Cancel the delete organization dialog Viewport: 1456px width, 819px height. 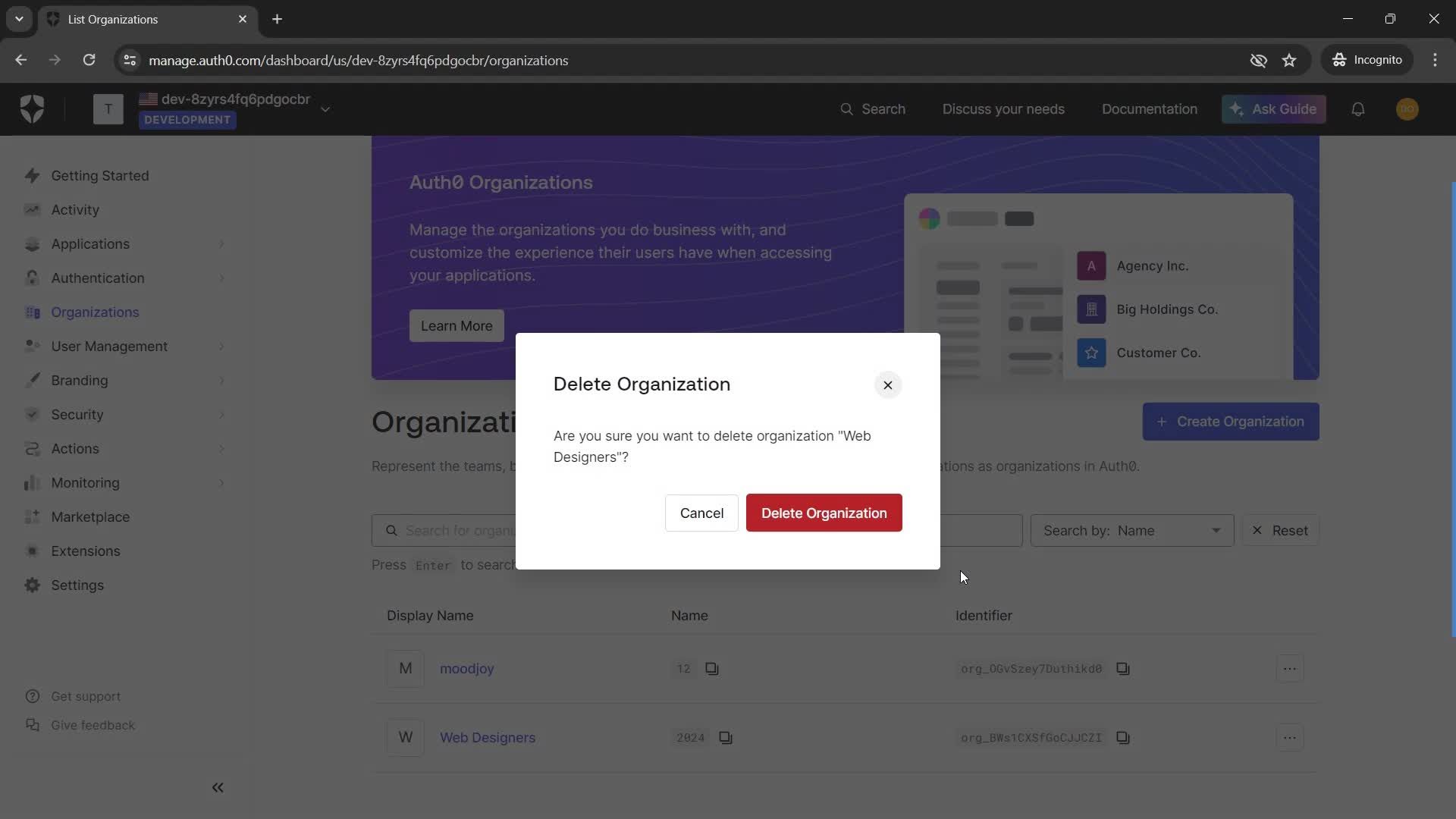[x=701, y=513]
